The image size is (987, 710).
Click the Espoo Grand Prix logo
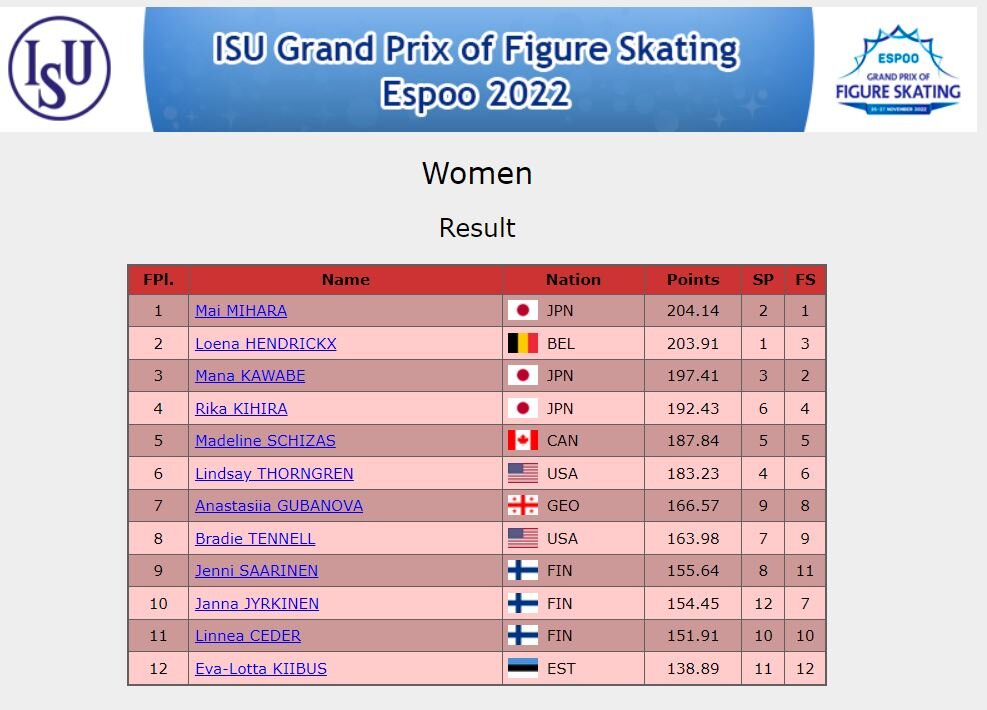[898, 70]
